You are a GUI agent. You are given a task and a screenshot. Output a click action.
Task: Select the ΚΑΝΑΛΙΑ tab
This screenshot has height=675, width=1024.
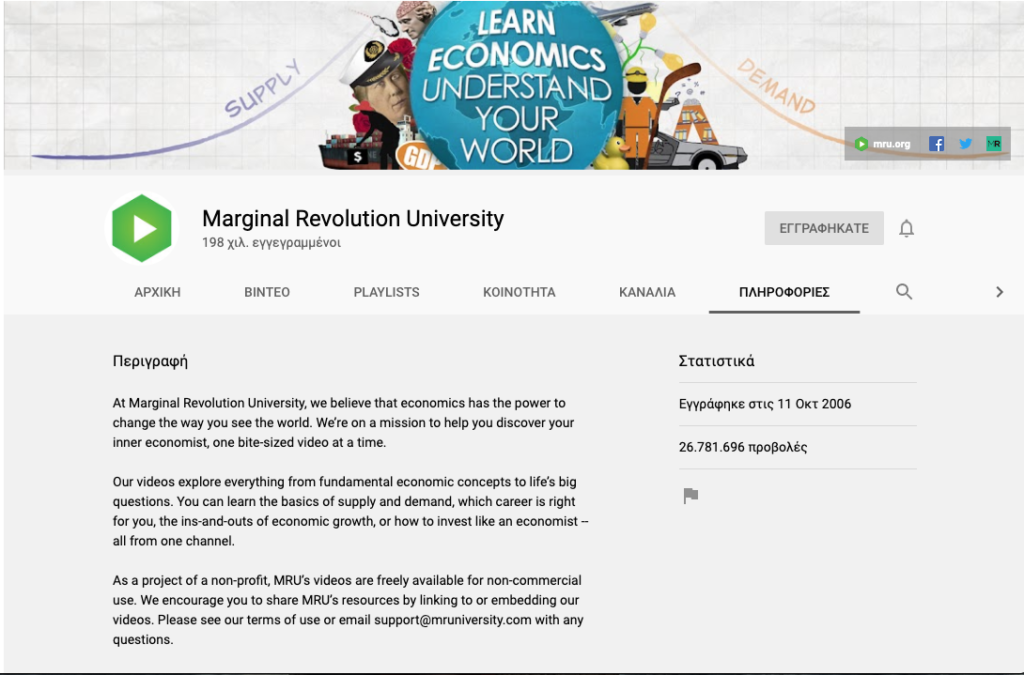(647, 292)
